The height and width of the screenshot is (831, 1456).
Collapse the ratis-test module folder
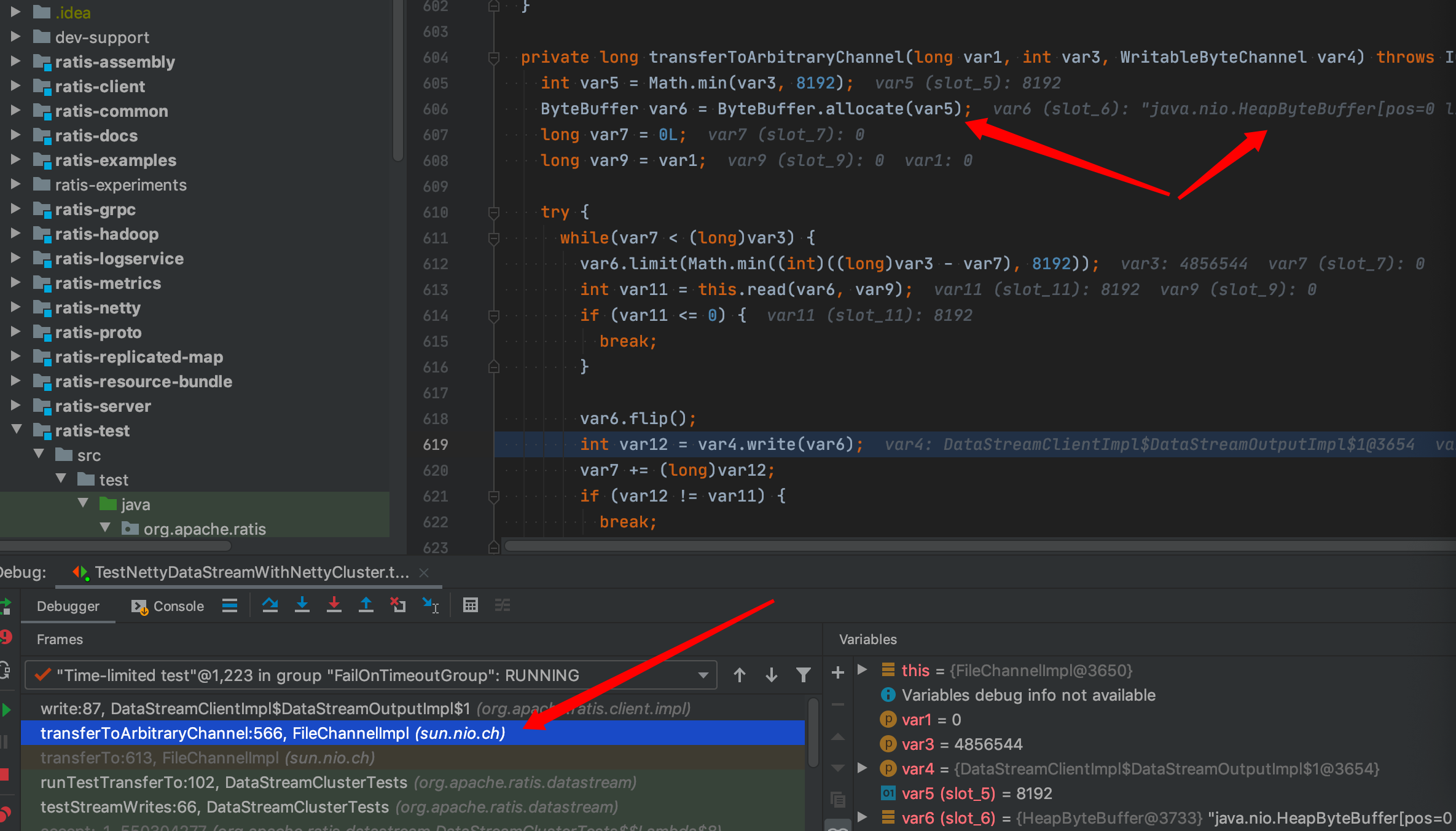[17, 430]
